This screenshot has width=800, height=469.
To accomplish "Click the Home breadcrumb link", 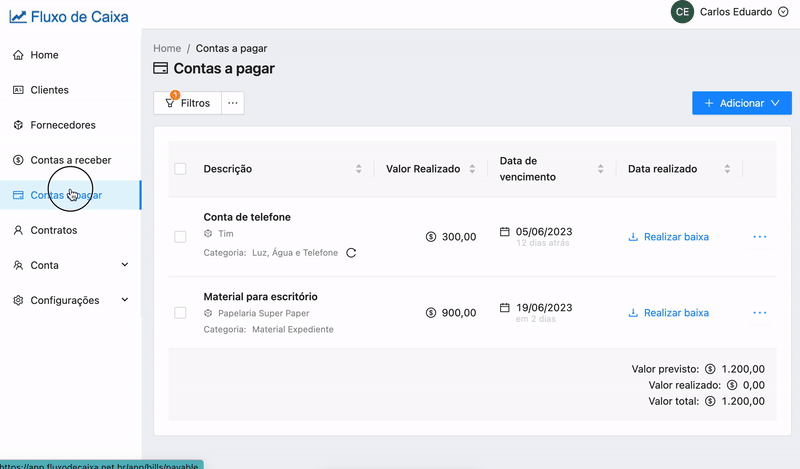I will point(167,48).
